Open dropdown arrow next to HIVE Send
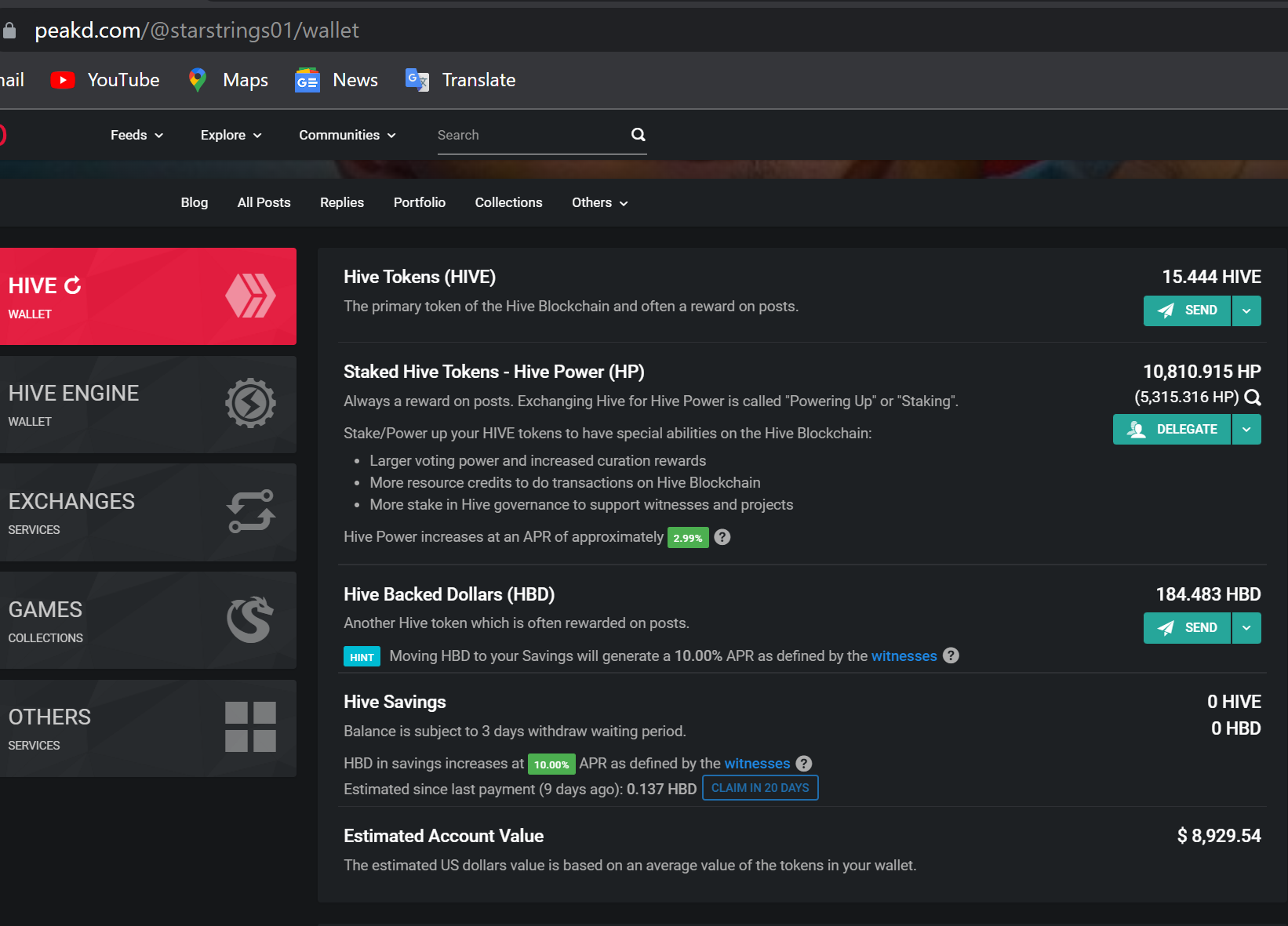The height and width of the screenshot is (926, 1288). click(1246, 310)
